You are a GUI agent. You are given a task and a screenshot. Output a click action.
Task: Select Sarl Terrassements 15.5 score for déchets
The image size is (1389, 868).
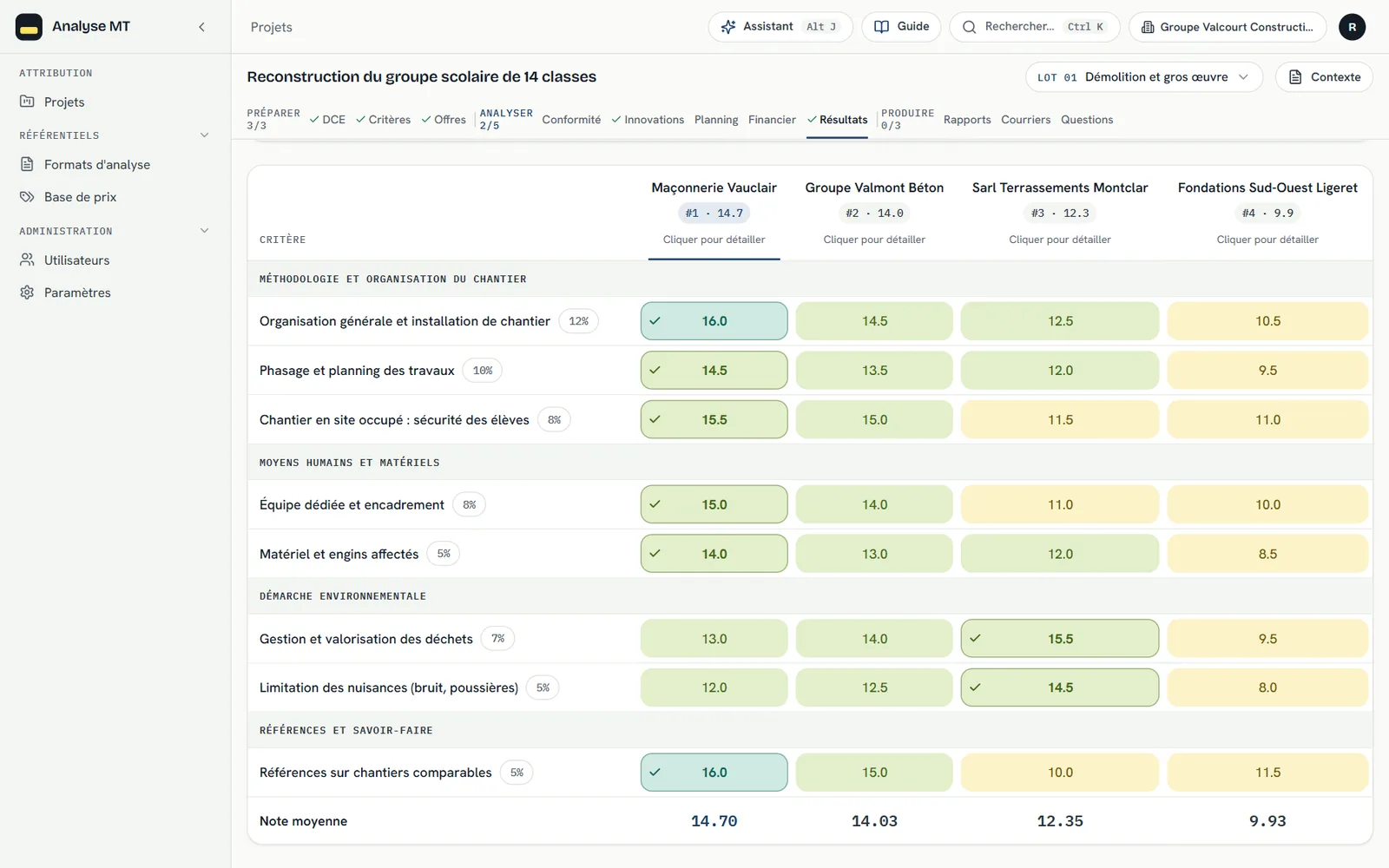pyautogui.click(x=1060, y=639)
